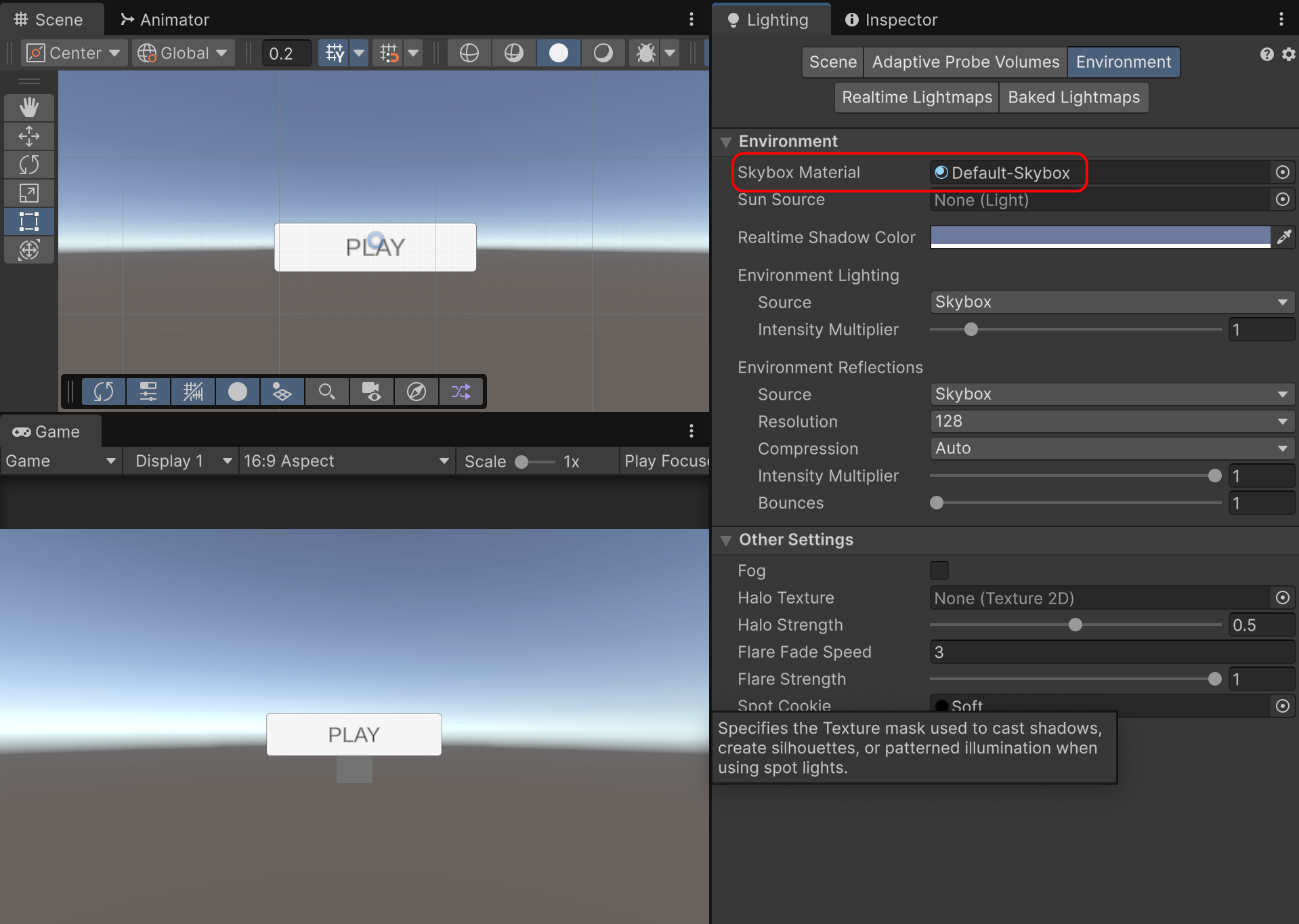Select the combined Transform tool

28,250
